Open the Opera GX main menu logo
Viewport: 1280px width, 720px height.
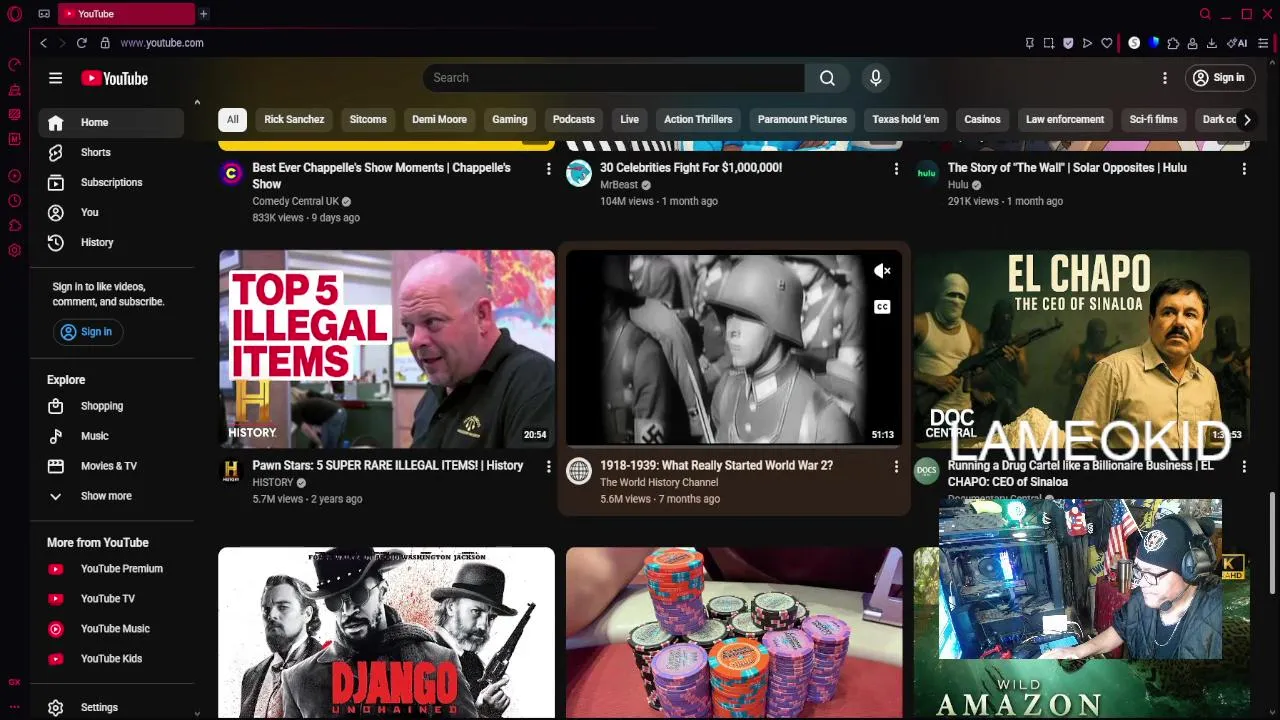coord(14,14)
